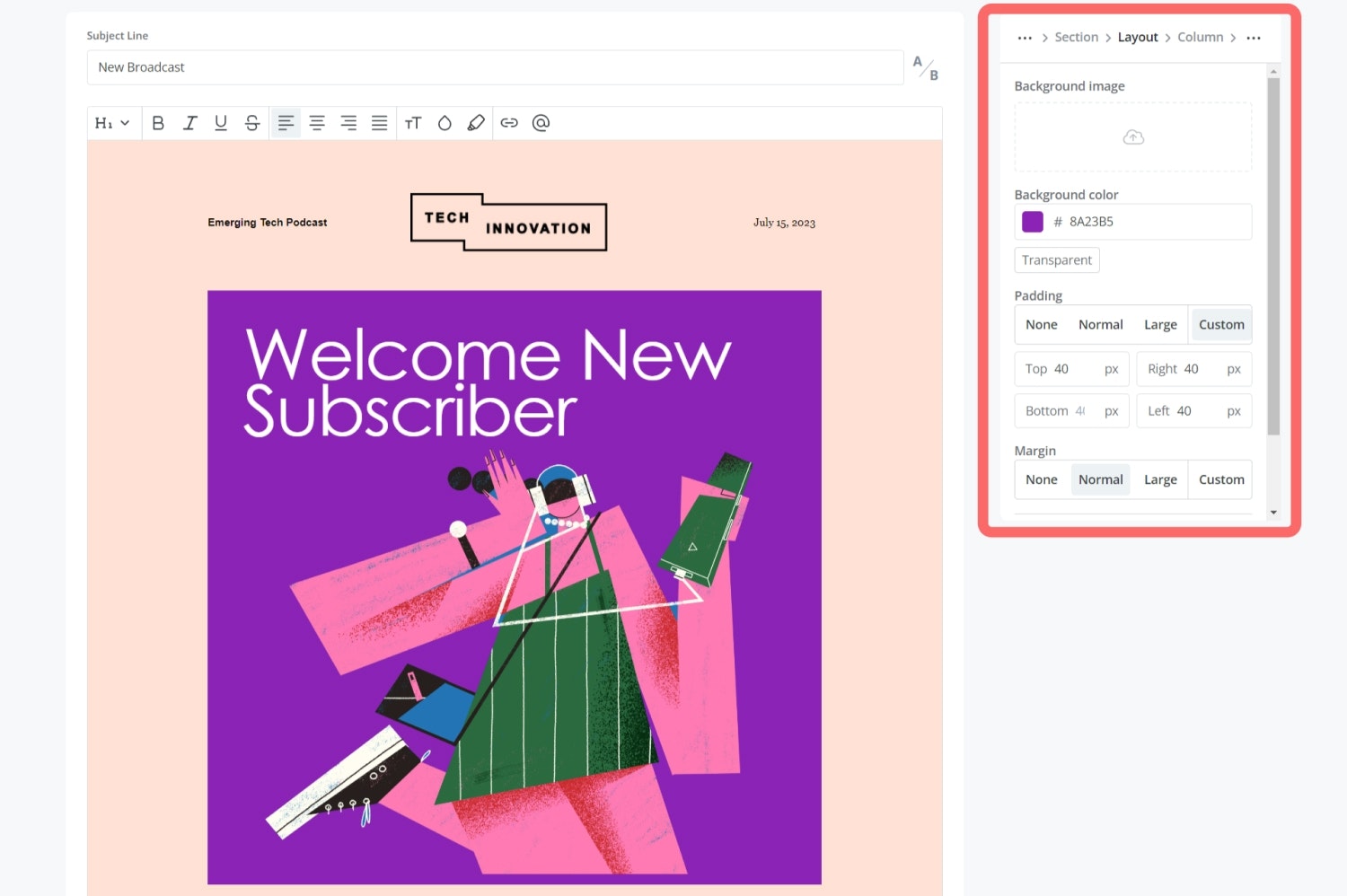Open the H1 heading style dropdown
Image resolution: width=1347 pixels, height=896 pixels.
point(112,123)
